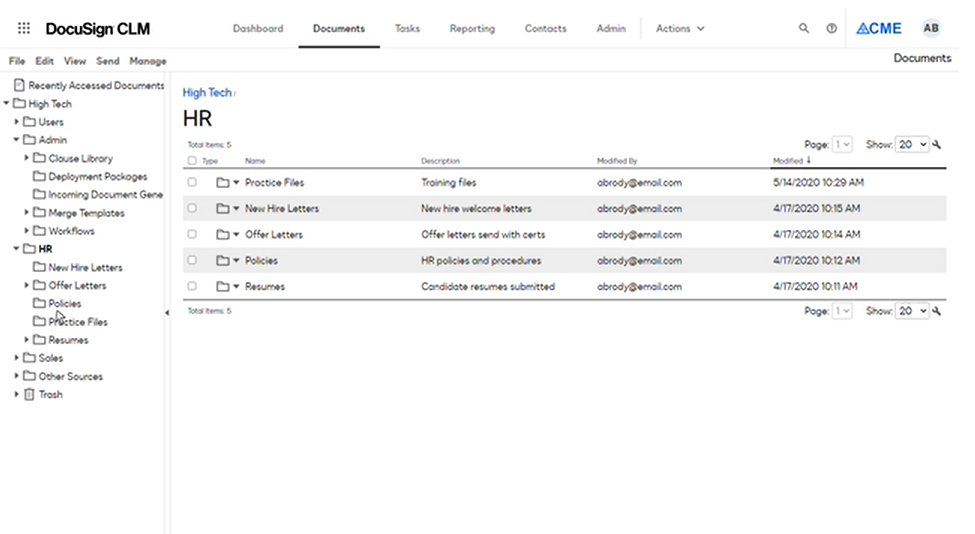This screenshot has height=534, width=975.
Task: Collapse the sidebar with the splitter arrow
Action: pos(167,313)
